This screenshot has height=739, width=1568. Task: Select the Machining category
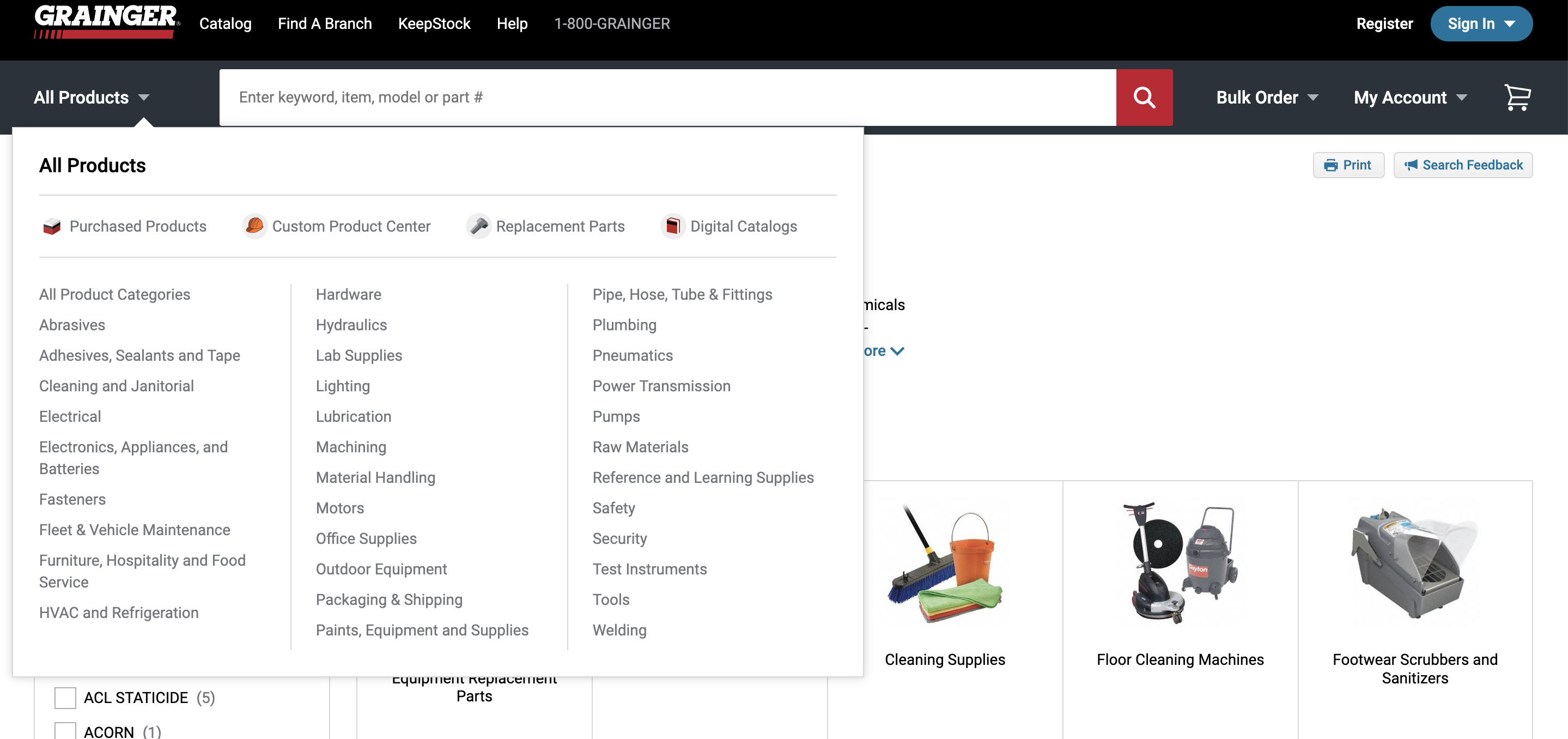pyautogui.click(x=351, y=447)
